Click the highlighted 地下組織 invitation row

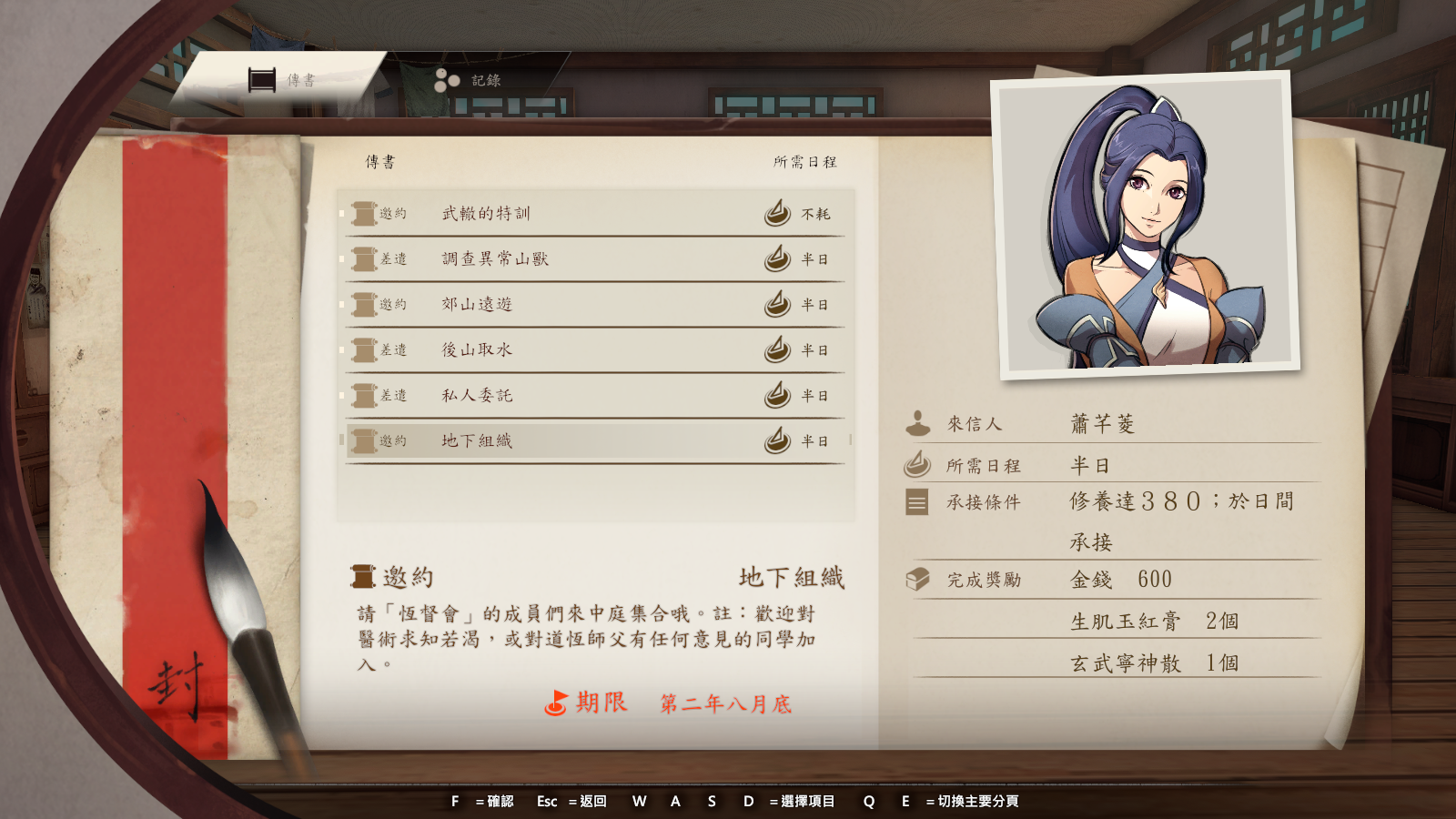tap(596, 441)
